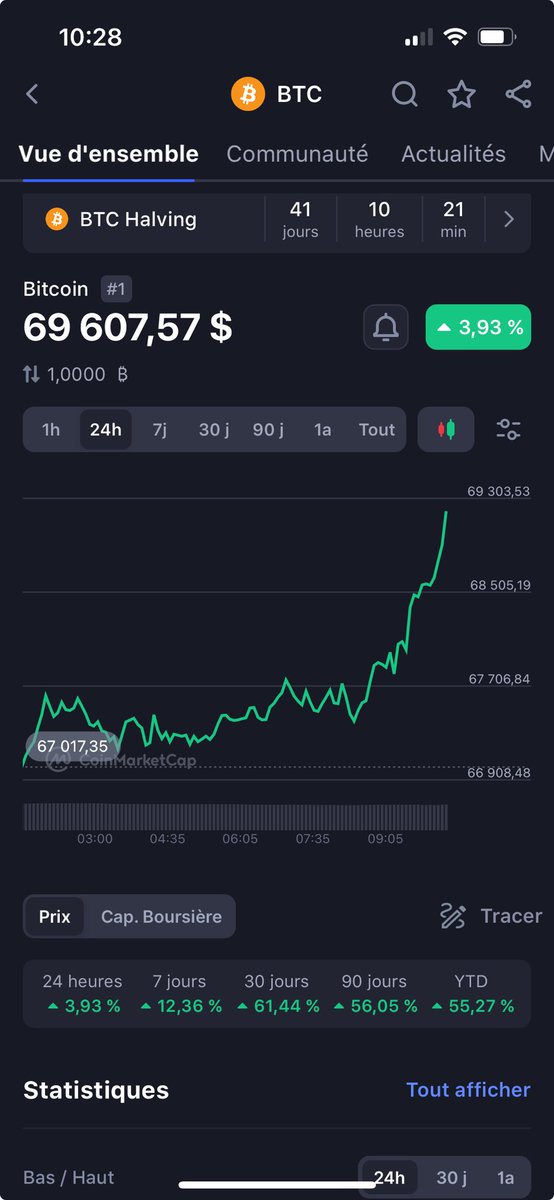
Task: Tap the #1 rank badge
Action: (x=116, y=289)
